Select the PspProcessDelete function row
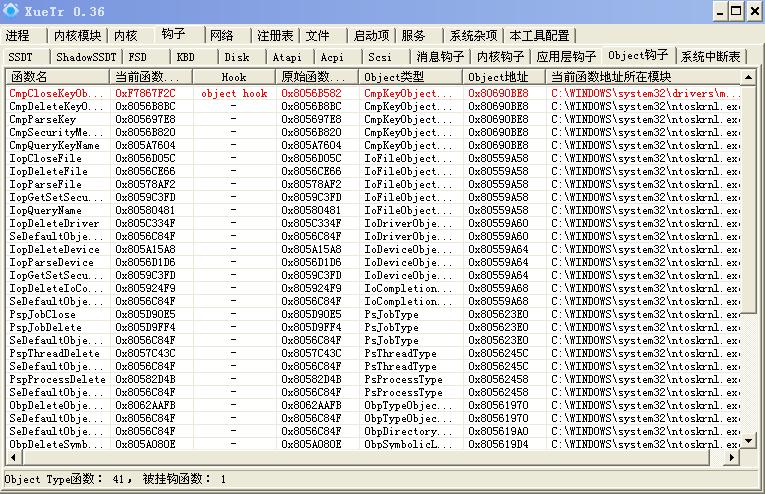The width and height of the screenshot is (765, 494). pos(57,379)
